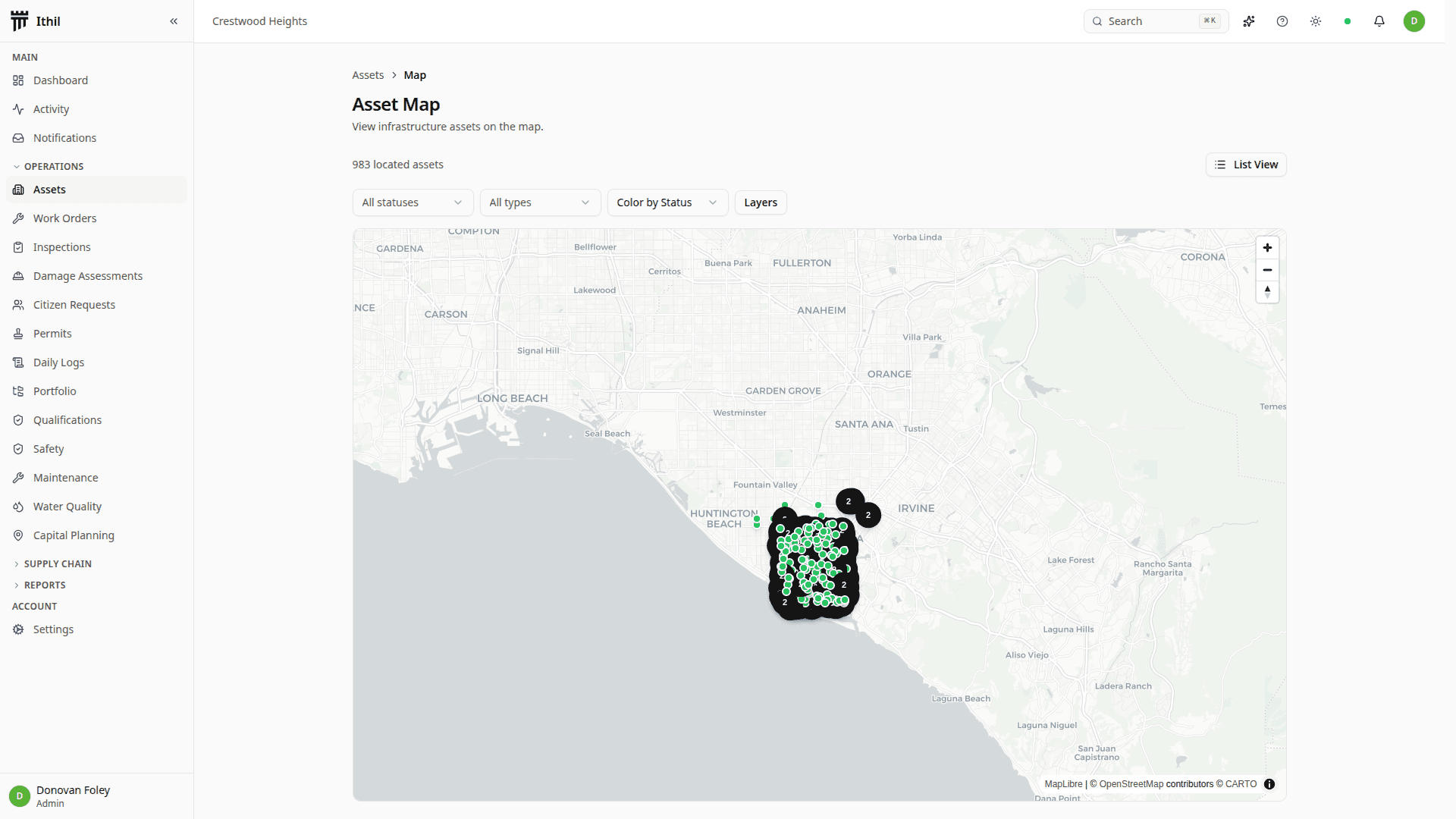
Task: Zoom in on the map
Action: coord(1267,248)
